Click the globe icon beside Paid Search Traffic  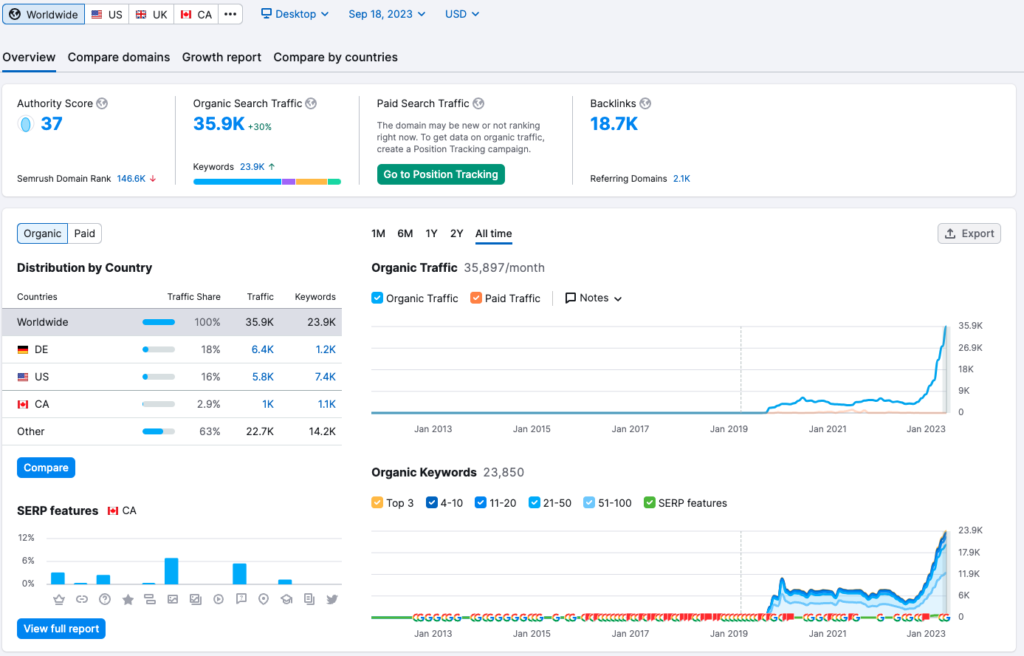478,103
